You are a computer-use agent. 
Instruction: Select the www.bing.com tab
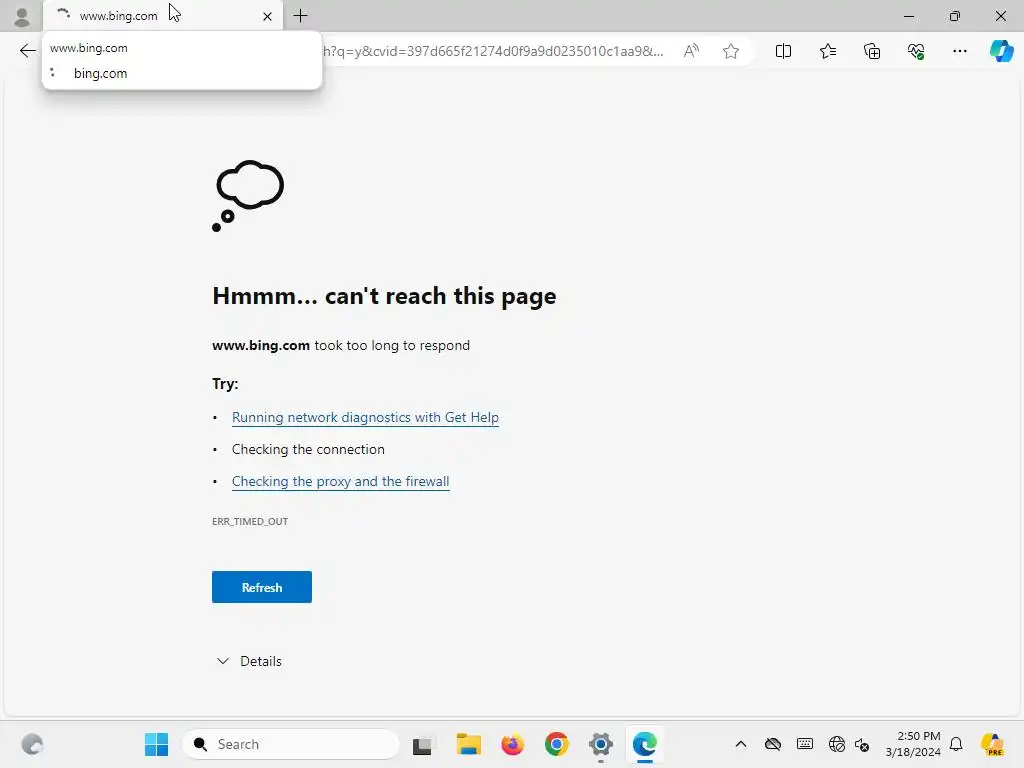coord(163,16)
